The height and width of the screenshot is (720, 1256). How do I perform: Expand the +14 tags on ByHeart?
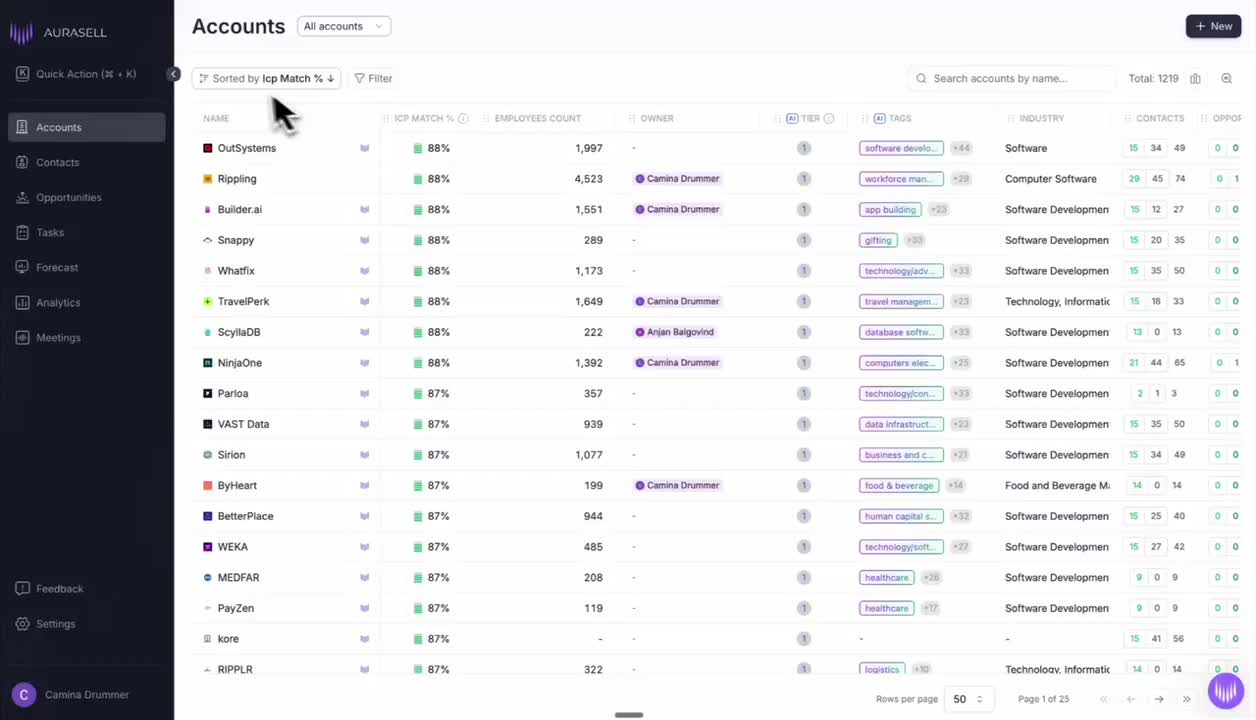(955, 486)
